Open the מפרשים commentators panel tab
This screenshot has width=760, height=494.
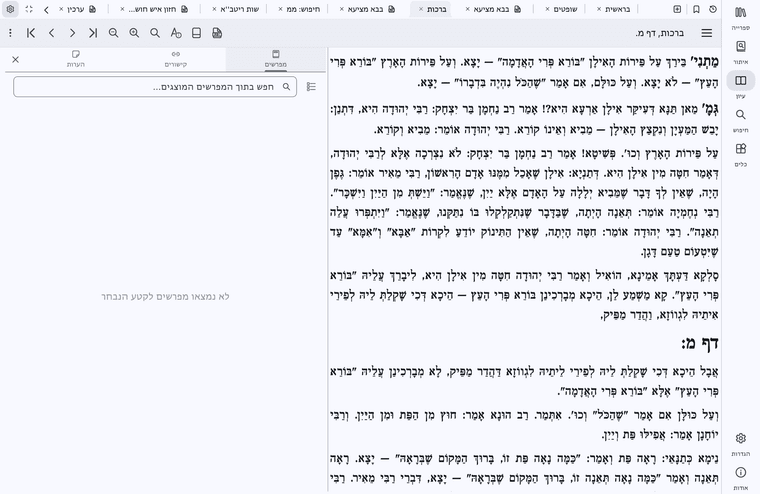[x=276, y=59]
